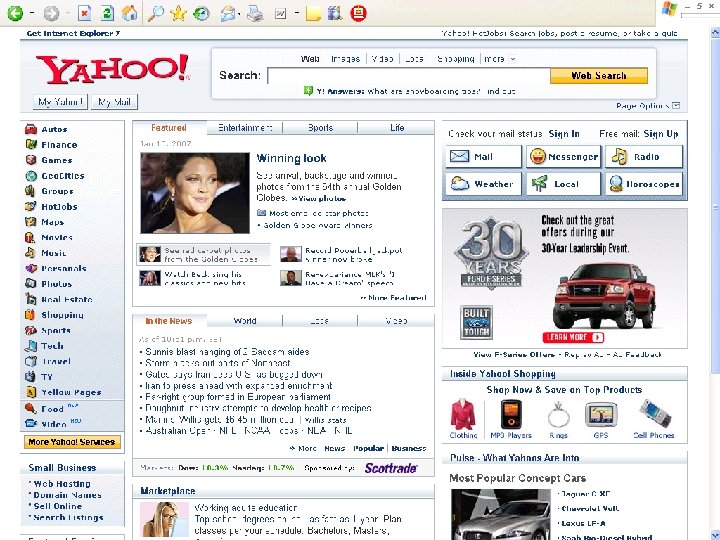Click the Chevrolet Volt concept car link
The width and height of the screenshot is (720, 540).
(590, 508)
